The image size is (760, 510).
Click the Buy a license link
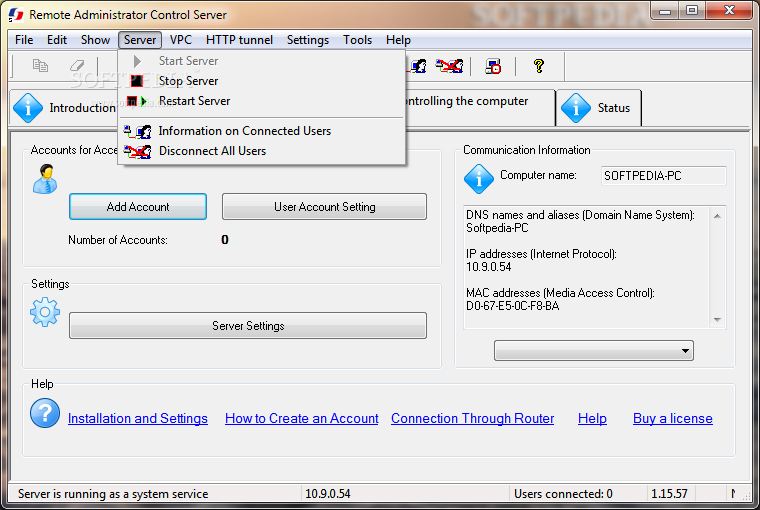point(673,418)
